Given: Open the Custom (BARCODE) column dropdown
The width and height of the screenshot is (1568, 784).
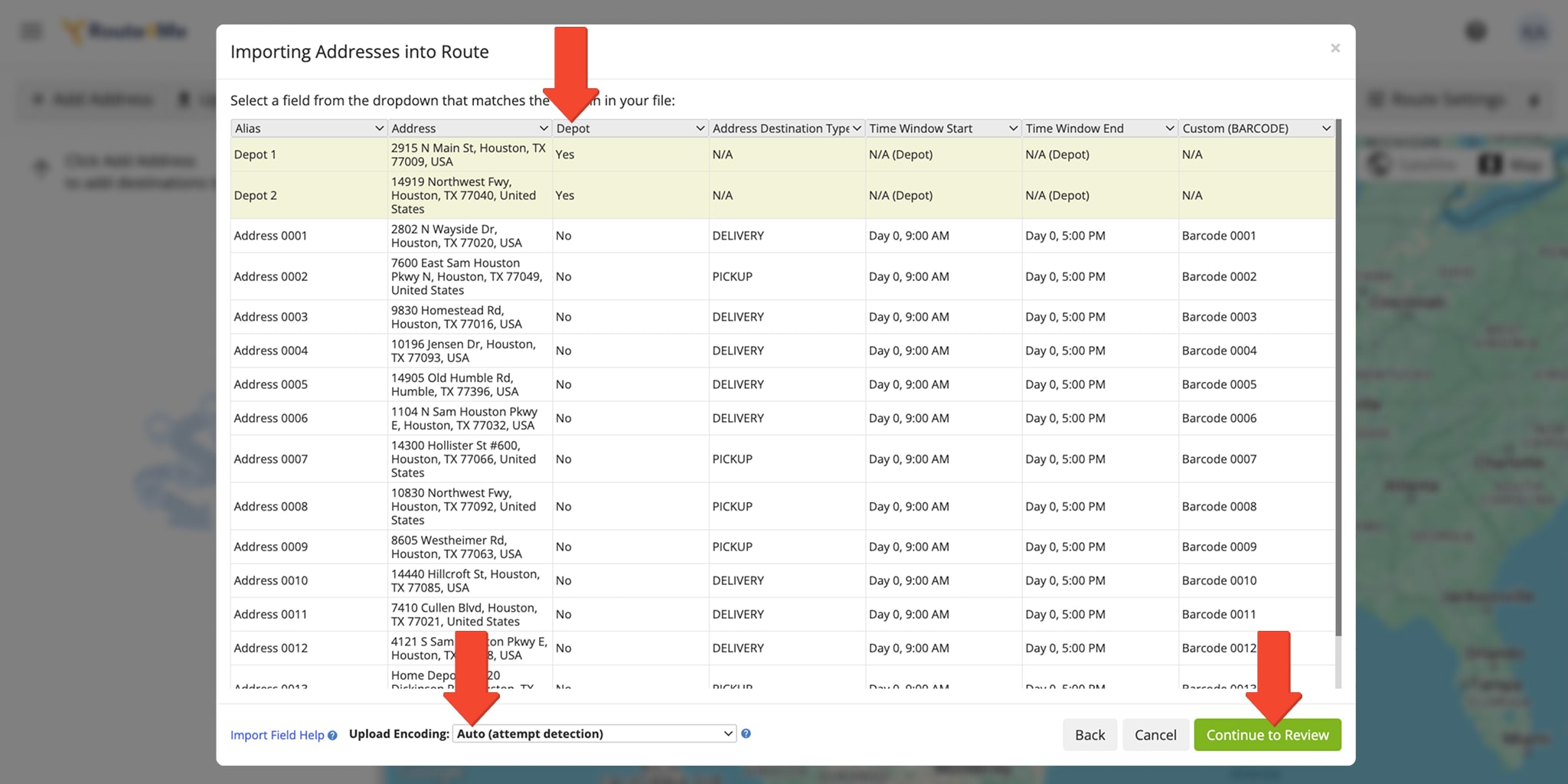Looking at the screenshot, I should coord(1256,129).
